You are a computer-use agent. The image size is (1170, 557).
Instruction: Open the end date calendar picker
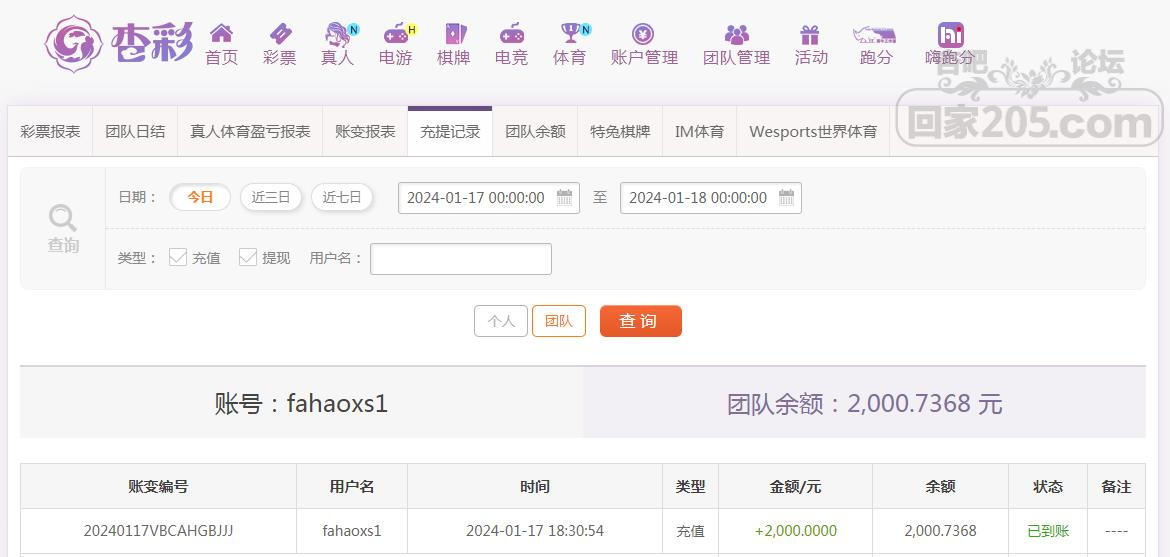(x=787, y=198)
